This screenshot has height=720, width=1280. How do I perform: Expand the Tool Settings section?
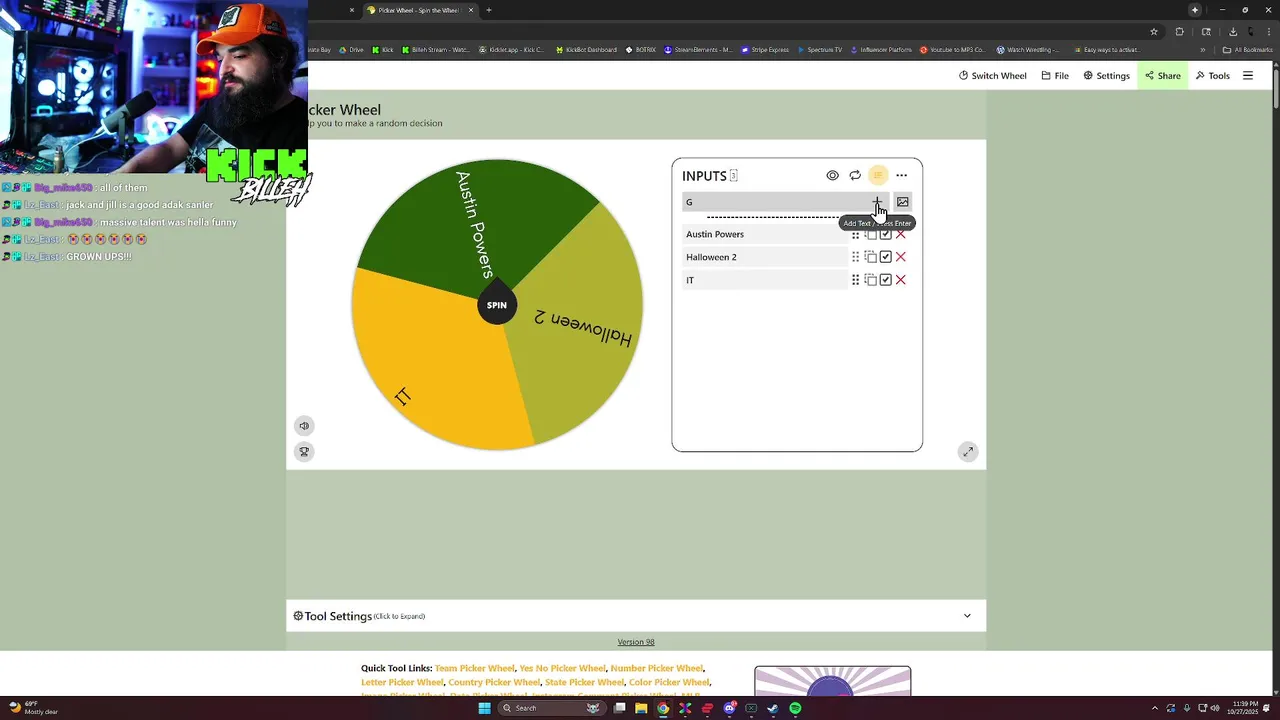click(636, 616)
